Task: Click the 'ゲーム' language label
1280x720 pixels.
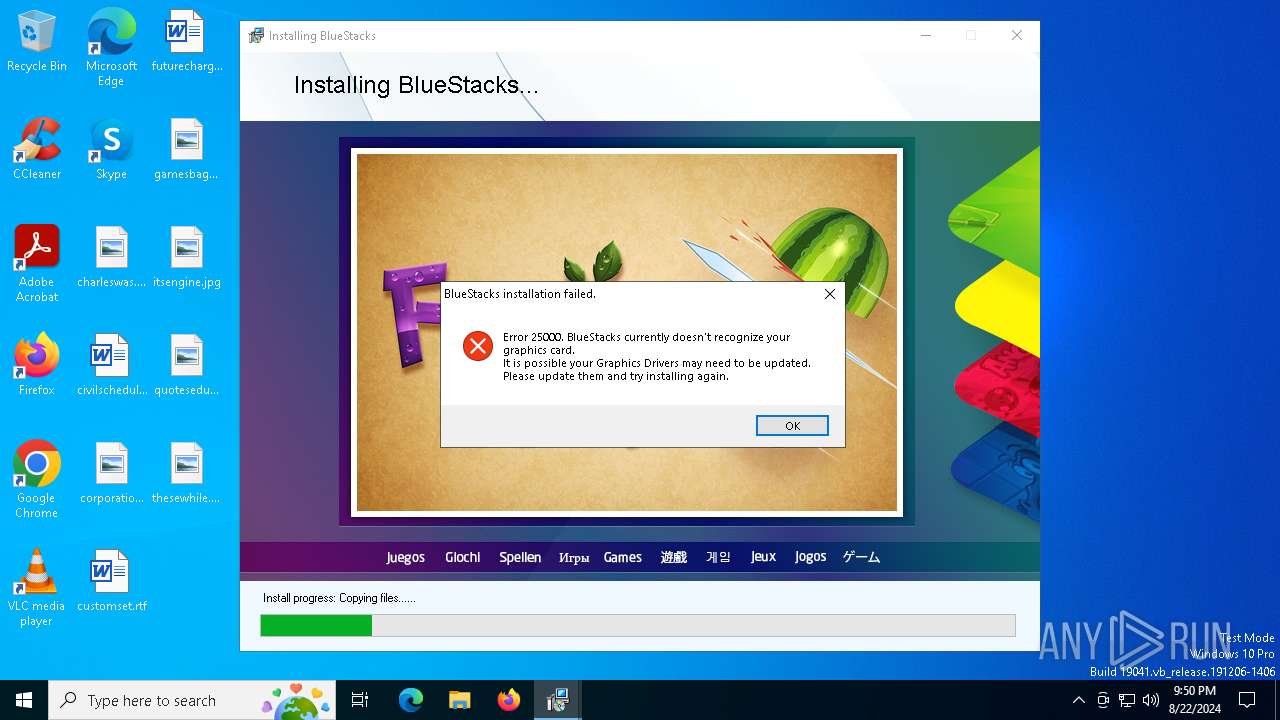Action: (x=861, y=557)
